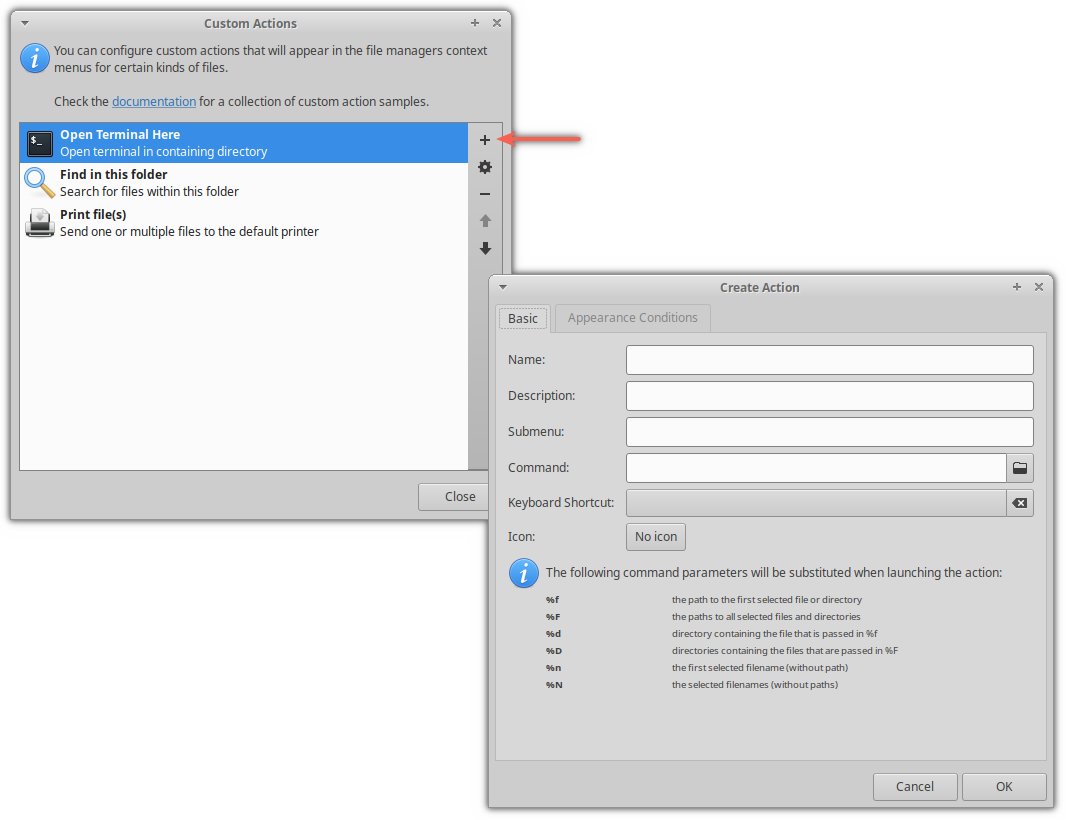Confirm the new action with OK
Screen dimensions: 1066x820
[x=1004, y=786]
